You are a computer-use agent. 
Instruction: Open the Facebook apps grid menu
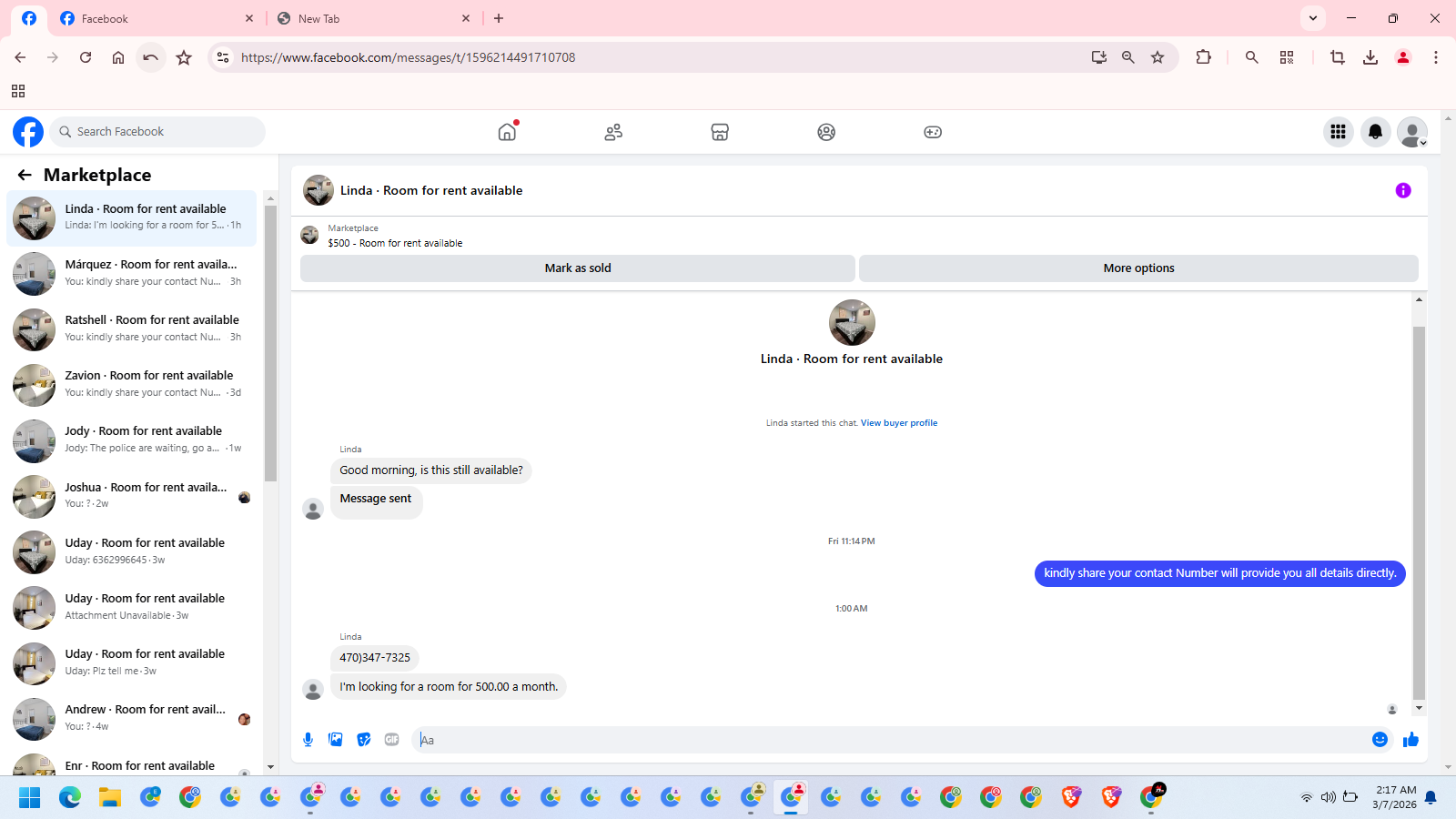pyautogui.click(x=1338, y=132)
